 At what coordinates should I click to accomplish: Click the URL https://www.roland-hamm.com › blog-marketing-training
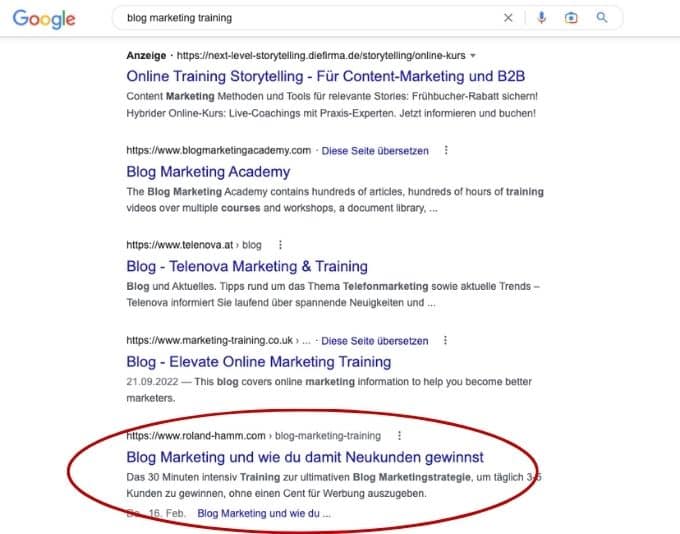[x=254, y=436]
